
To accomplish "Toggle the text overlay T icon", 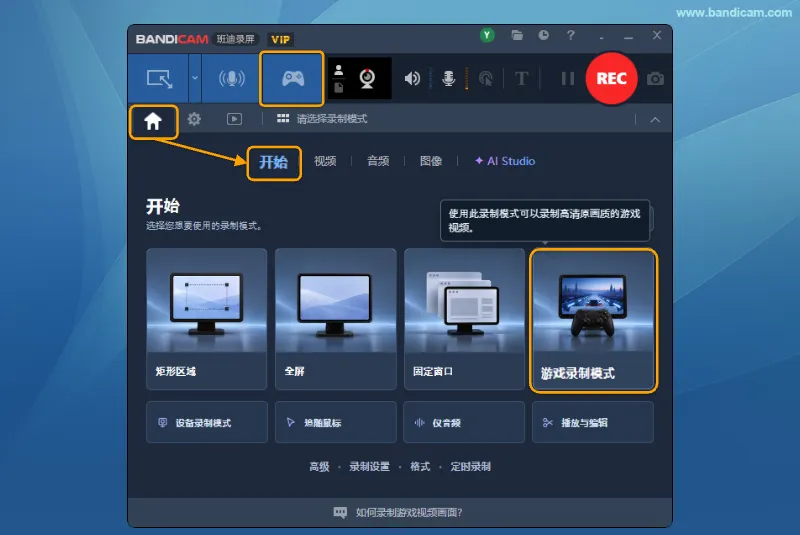I will [x=521, y=79].
